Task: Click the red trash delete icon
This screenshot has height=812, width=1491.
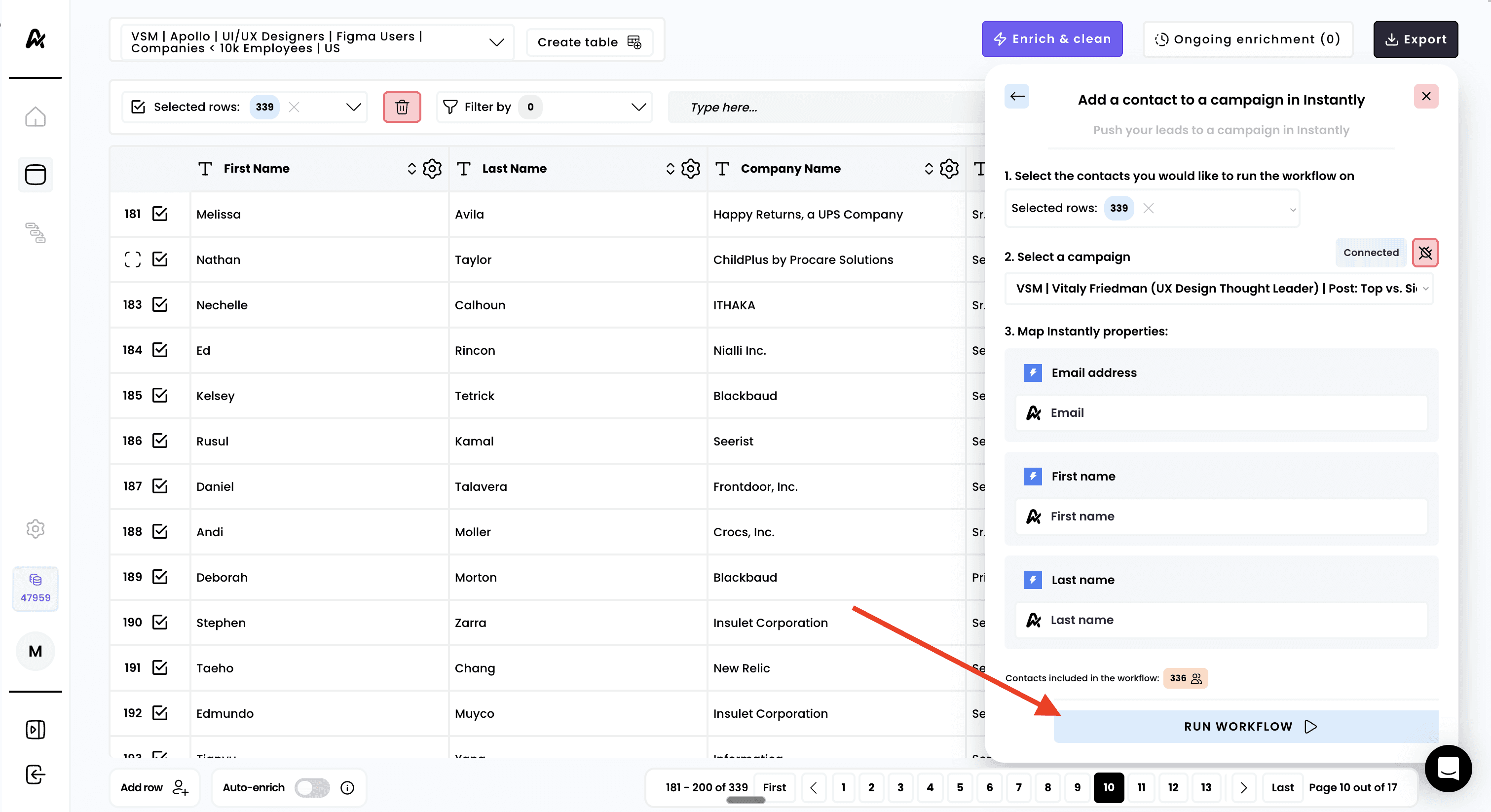Action: (x=401, y=107)
